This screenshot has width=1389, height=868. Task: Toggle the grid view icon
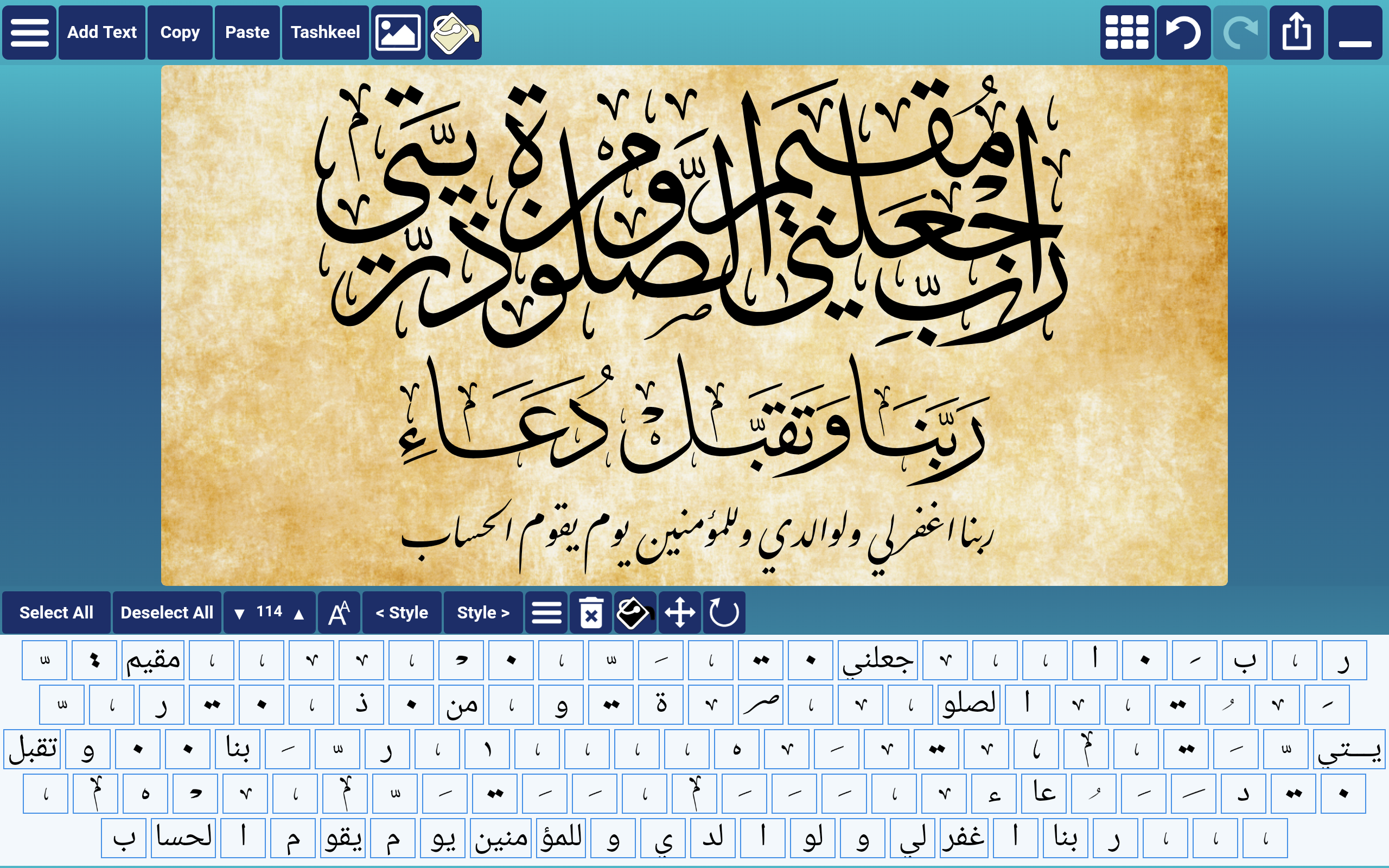tap(1127, 33)
